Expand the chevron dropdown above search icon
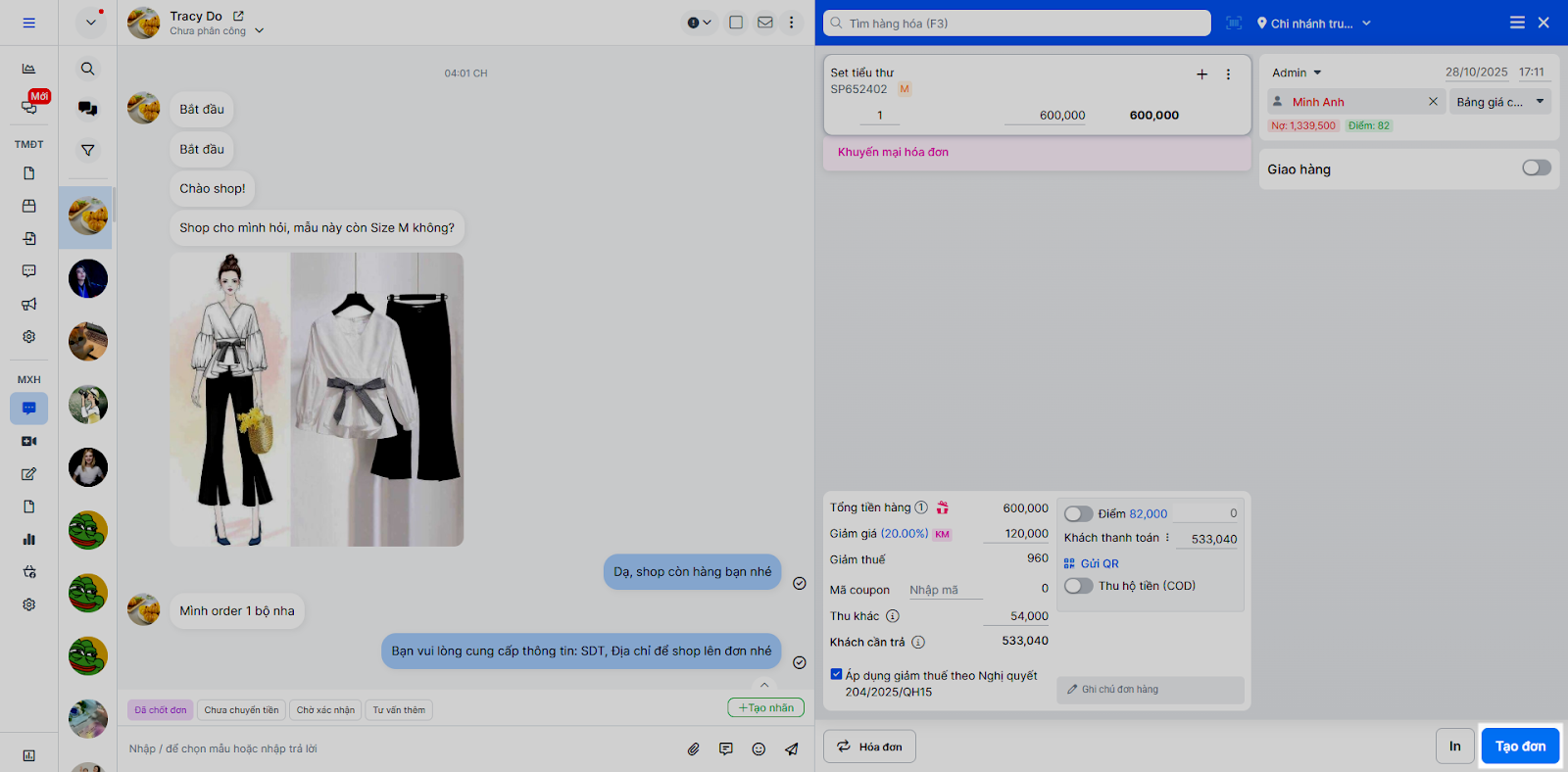 [90, 22]
